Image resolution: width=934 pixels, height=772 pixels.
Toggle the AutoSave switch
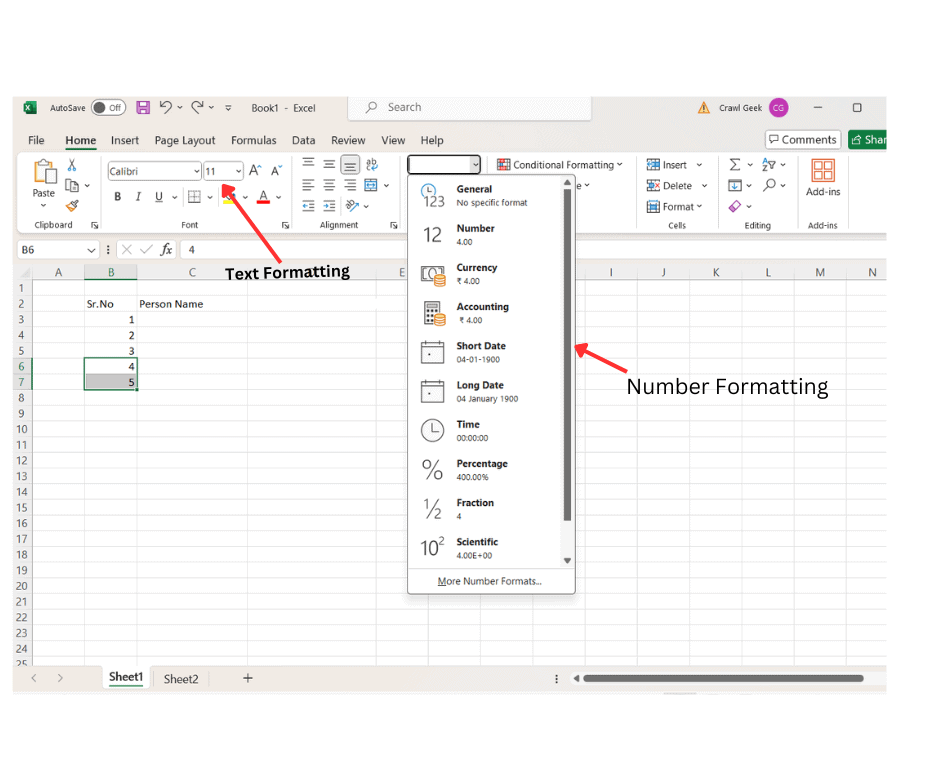coord(107,108)
